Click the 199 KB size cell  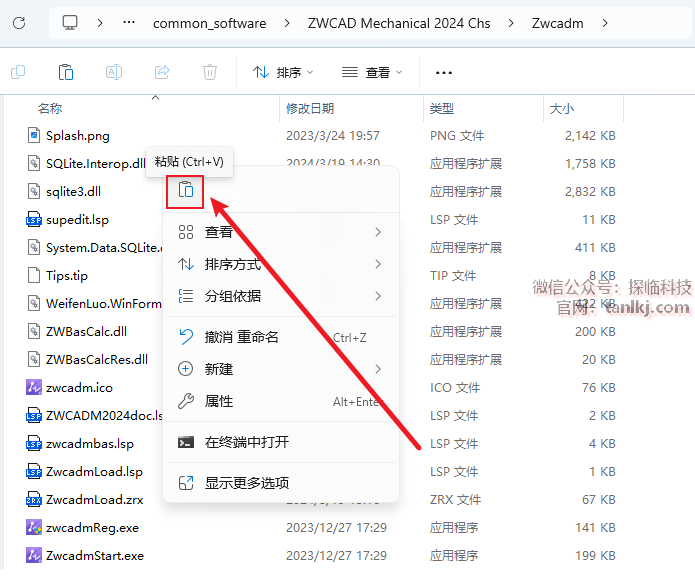pos(595,555)
